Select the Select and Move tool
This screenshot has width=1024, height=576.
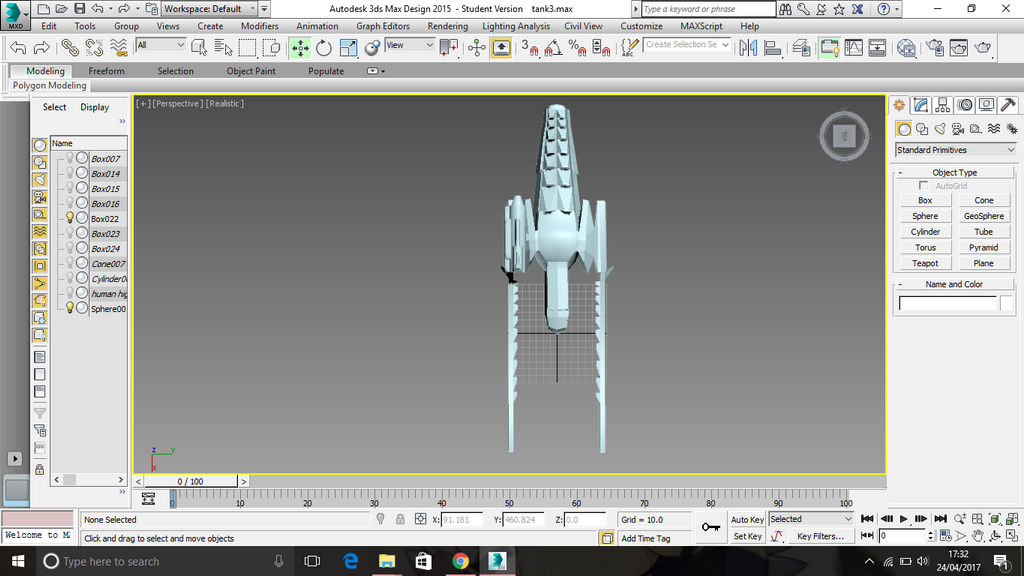(x=302, y=48)
